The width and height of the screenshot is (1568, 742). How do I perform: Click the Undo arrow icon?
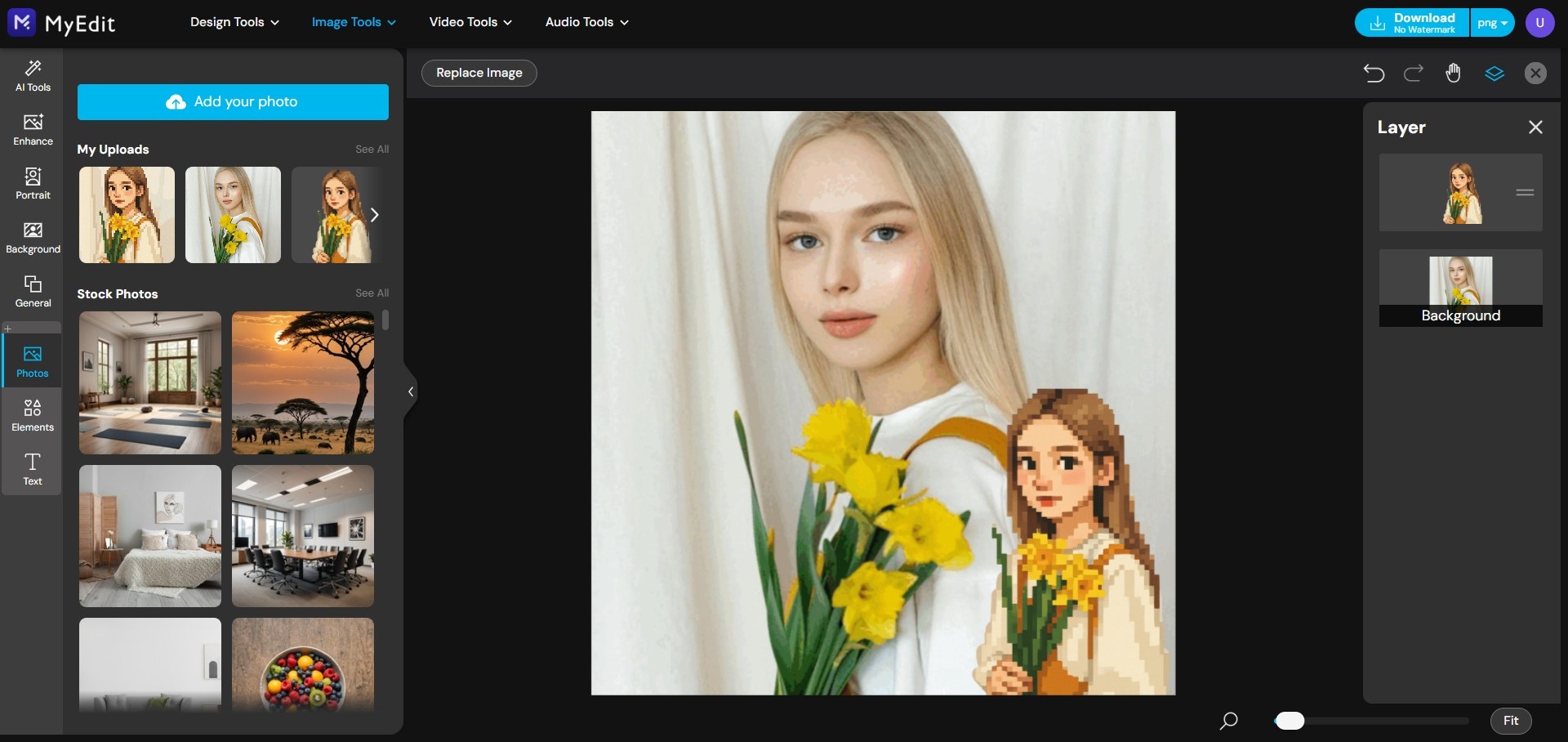point(1373,73)
